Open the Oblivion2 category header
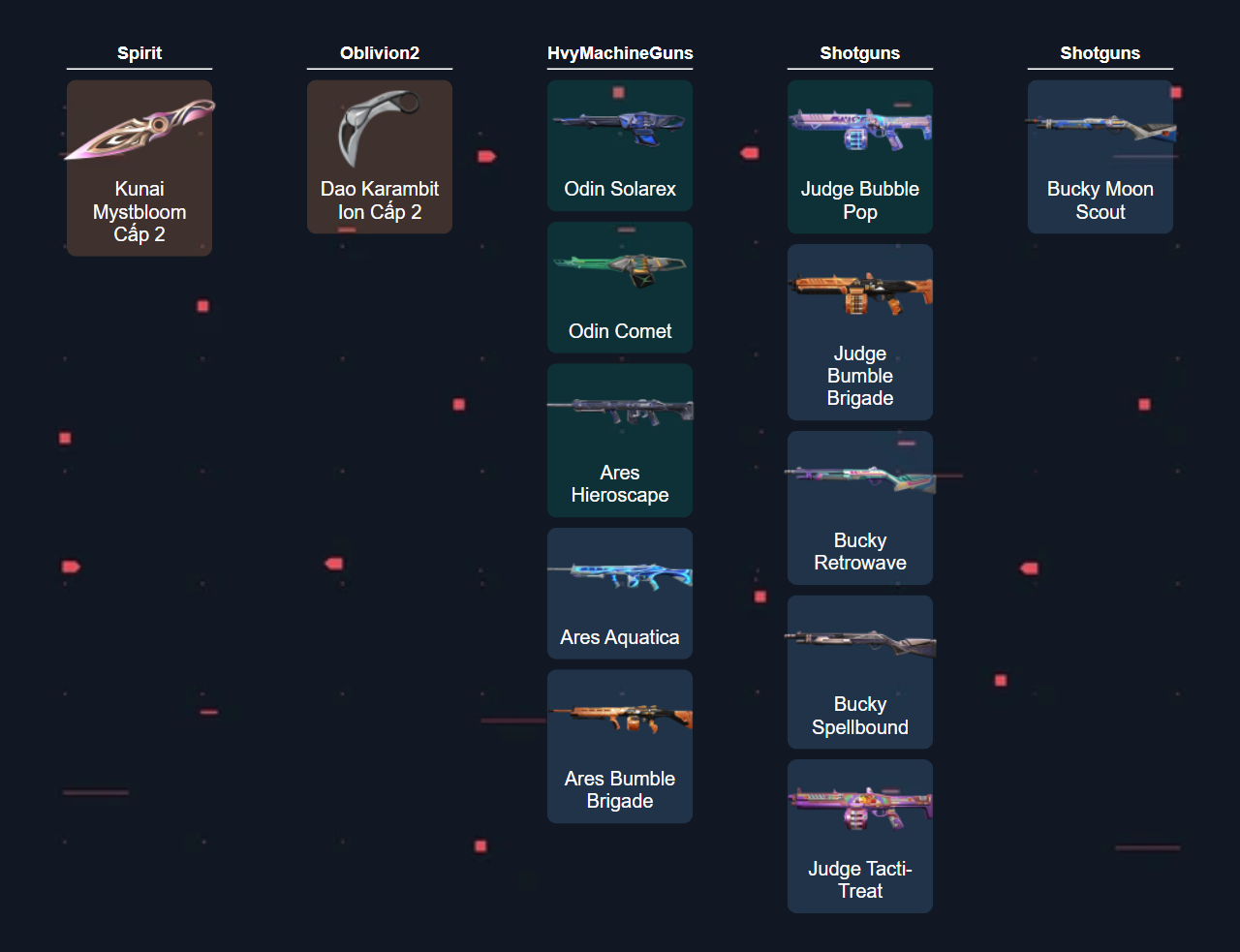This screenshot has width=1240, height=952. pos(380,53)
